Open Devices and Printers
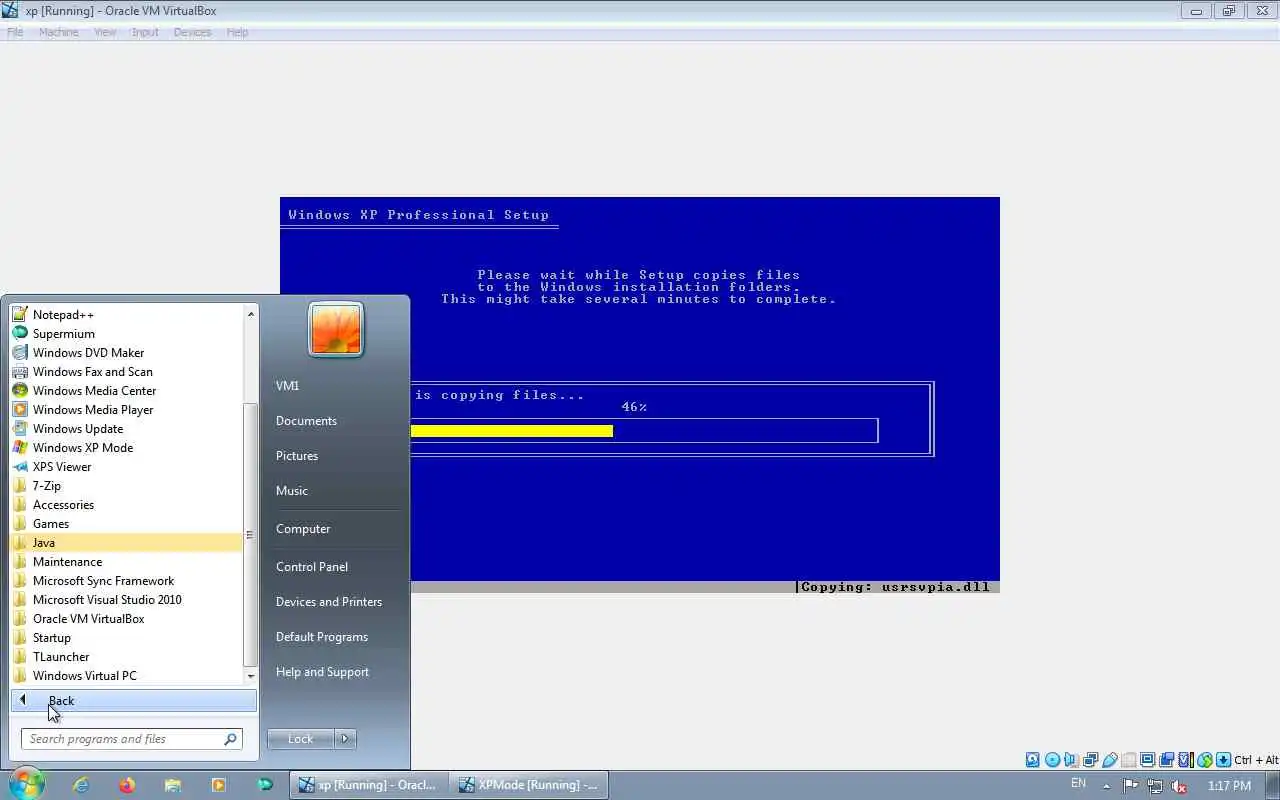Screen dimensions: 1280x800 coord(329,601)
